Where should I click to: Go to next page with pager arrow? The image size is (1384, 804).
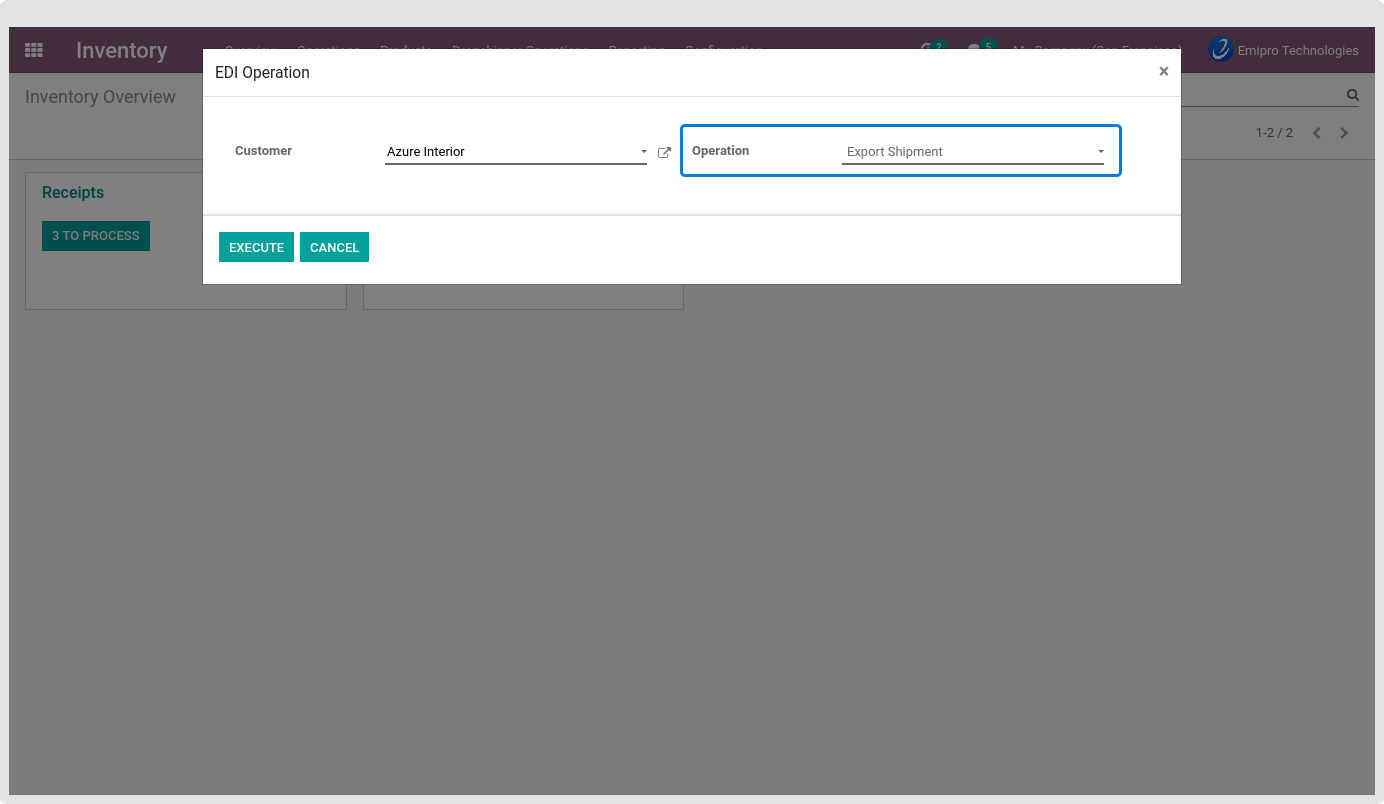pyautogui.click(x=1344, y=133)
